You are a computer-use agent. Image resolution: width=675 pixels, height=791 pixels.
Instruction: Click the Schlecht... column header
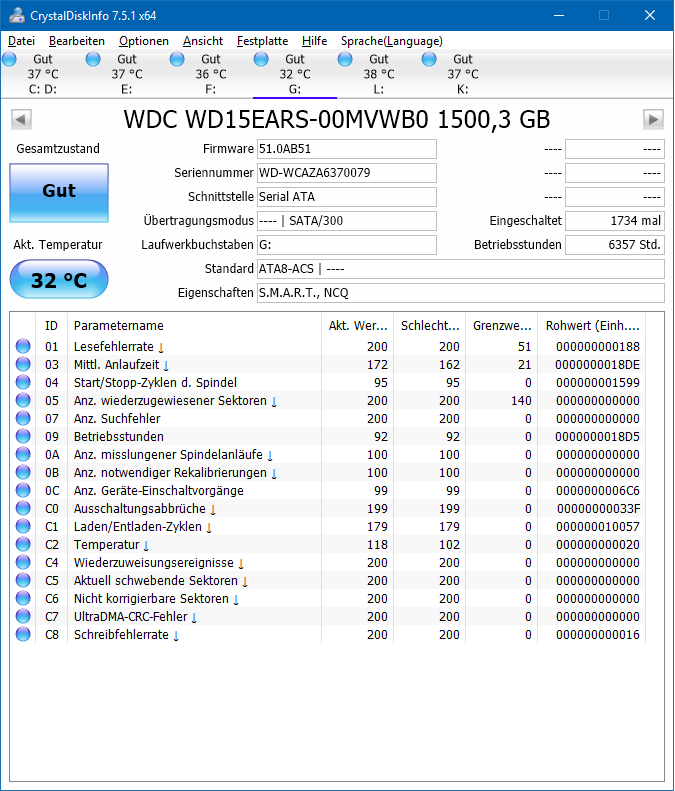tap(430, 325)
